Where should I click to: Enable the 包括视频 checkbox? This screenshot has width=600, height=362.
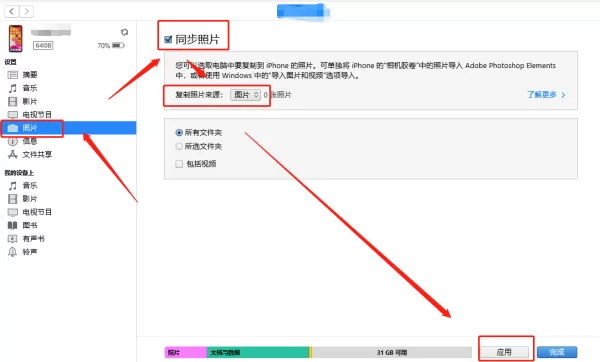(x=179, y=164)
